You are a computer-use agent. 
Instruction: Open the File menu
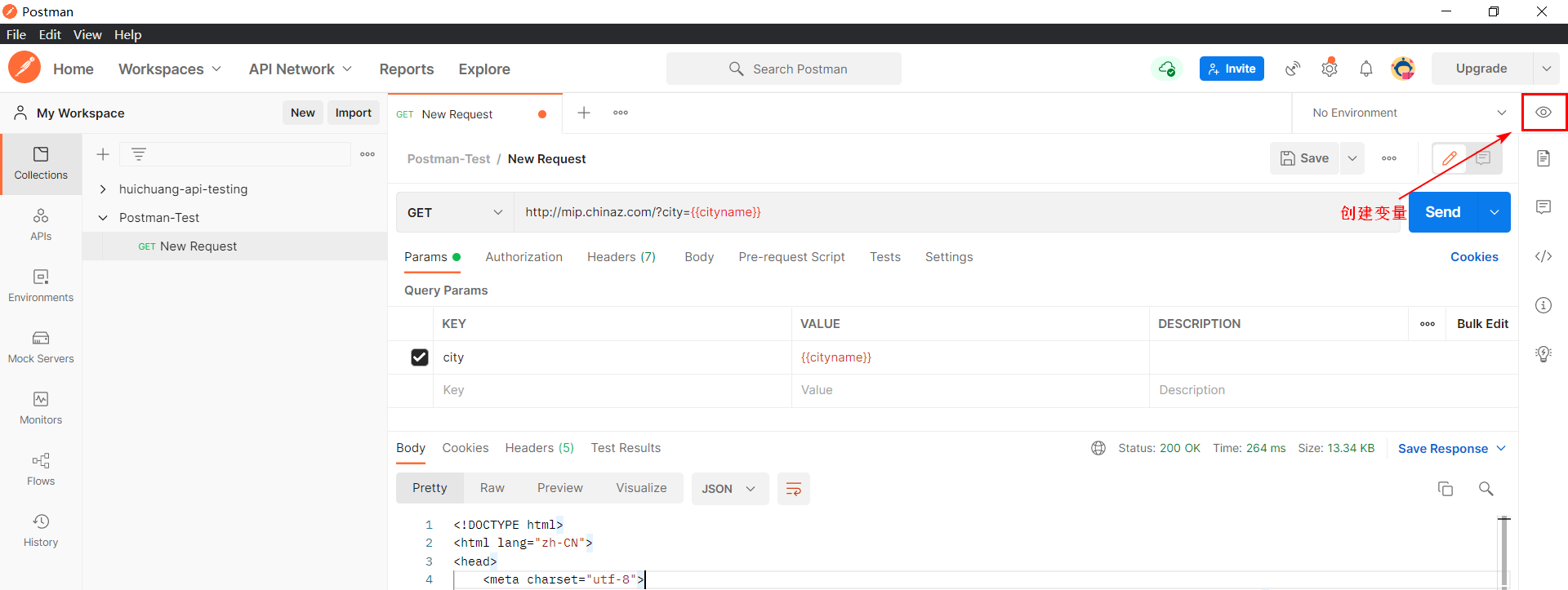tap(16, 34)
